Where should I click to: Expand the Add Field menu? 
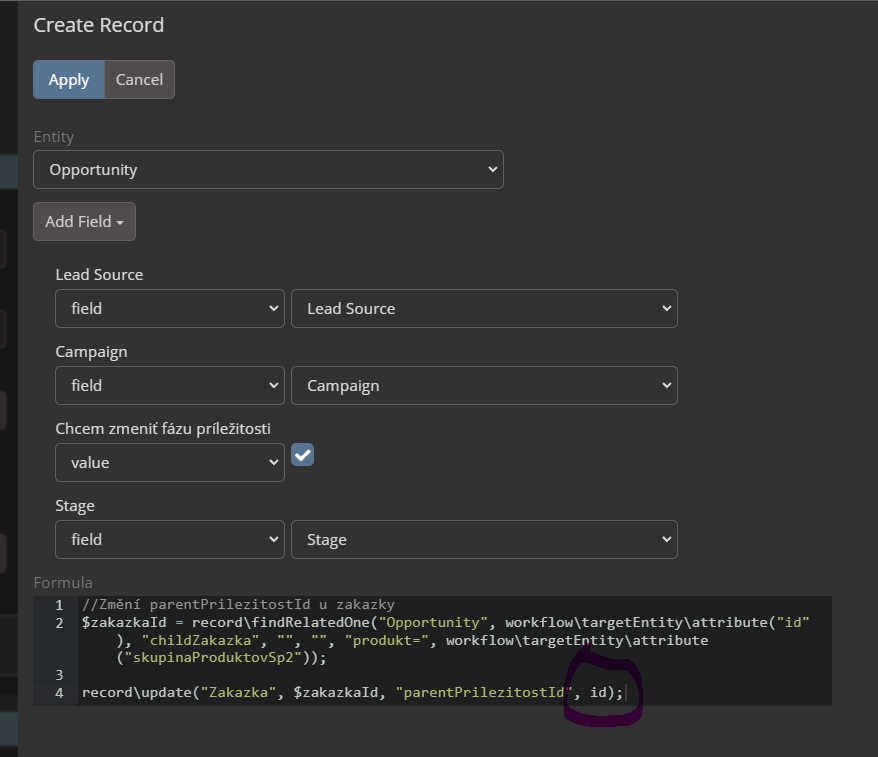[x=84, y=222]
